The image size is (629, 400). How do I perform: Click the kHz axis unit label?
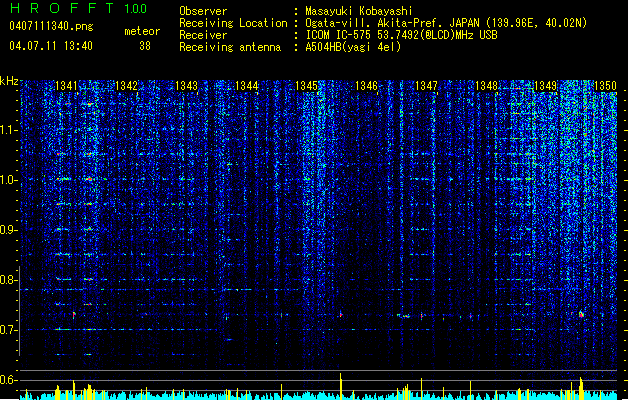pos(9,81)
